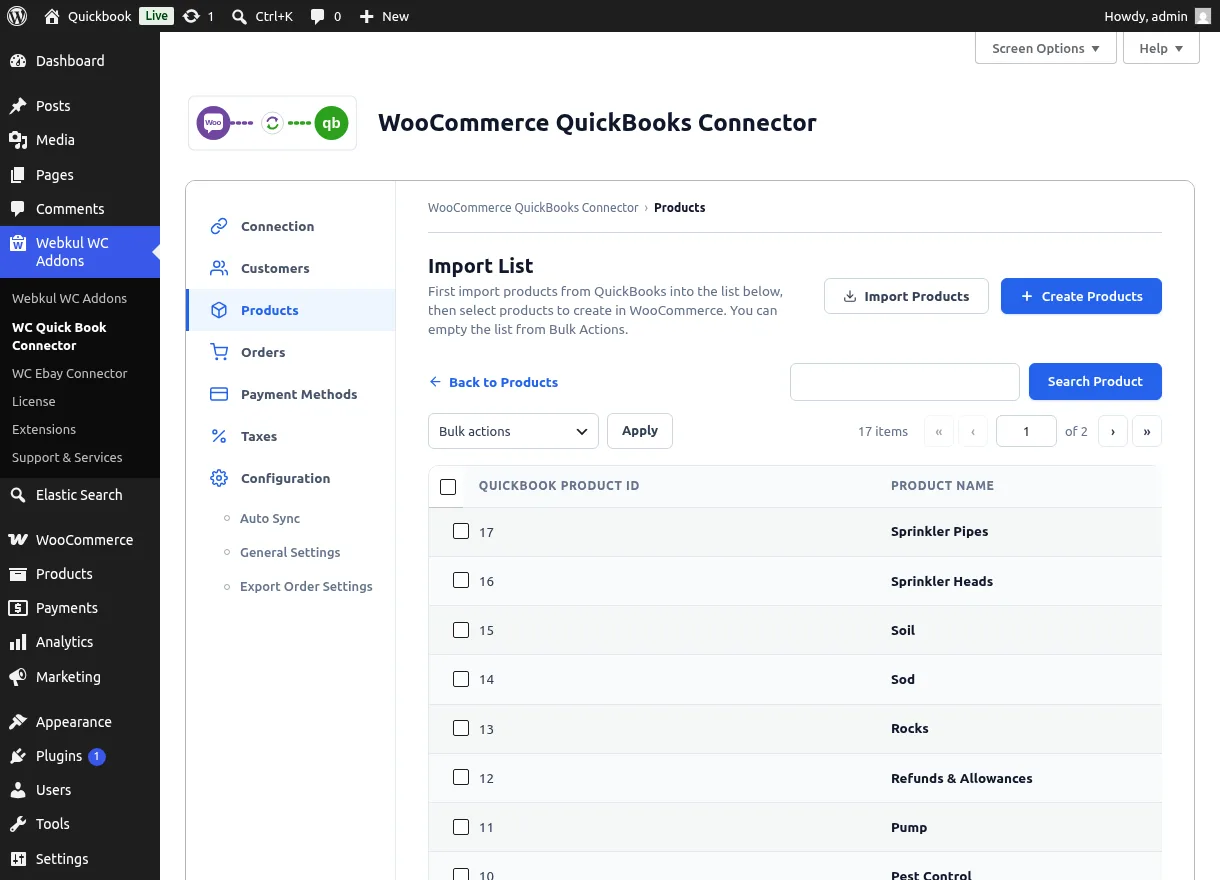
Task: Open General Settings under Configuration
Action: [290, 552]
